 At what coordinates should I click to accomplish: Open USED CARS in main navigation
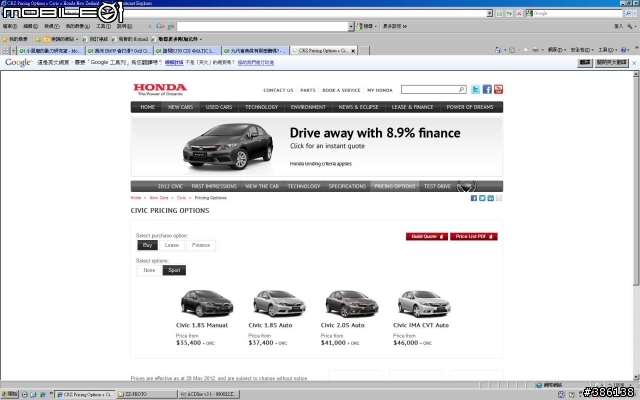[x=219, y=107]
